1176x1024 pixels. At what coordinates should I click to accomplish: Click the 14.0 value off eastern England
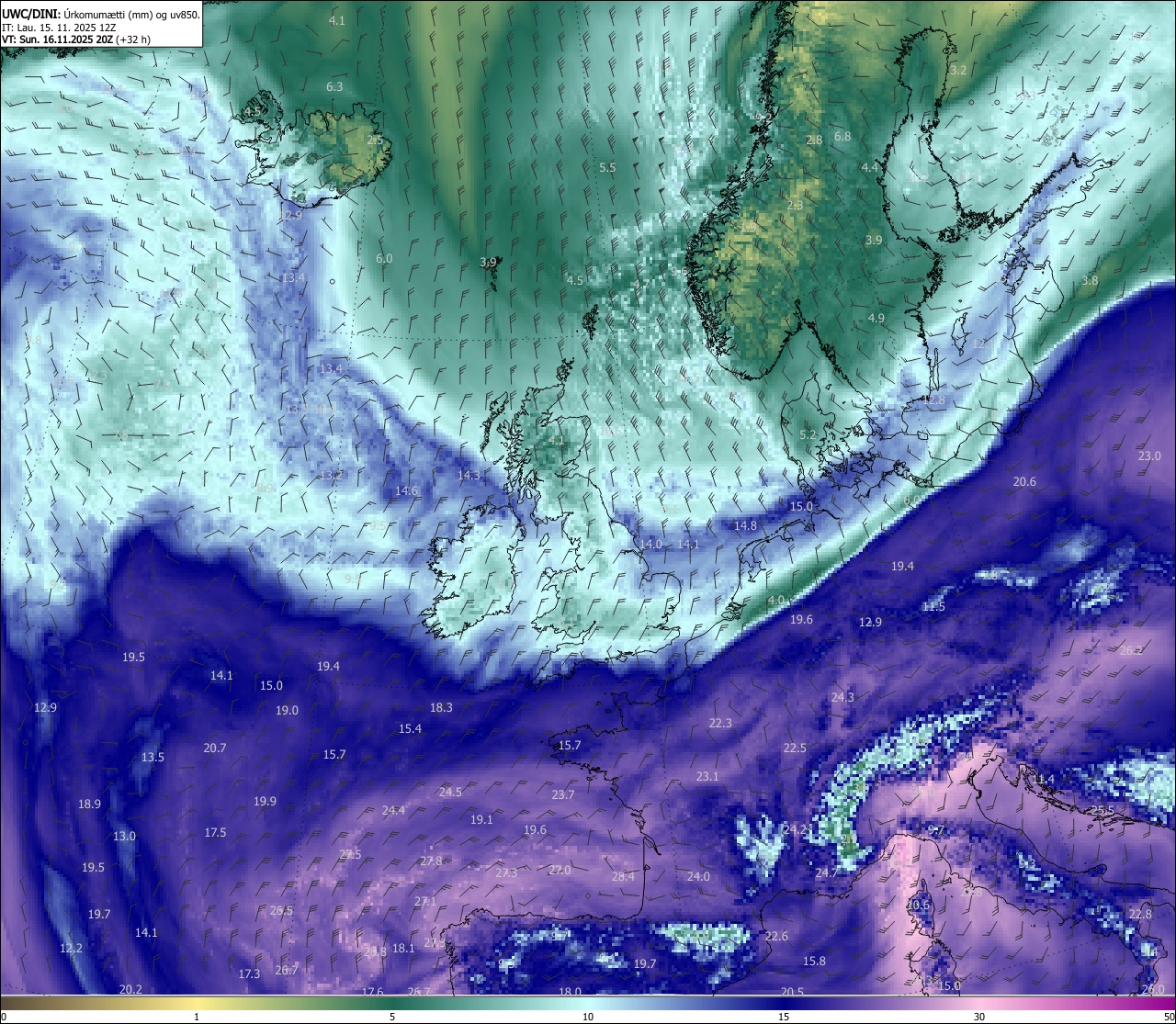pos(650,544)
